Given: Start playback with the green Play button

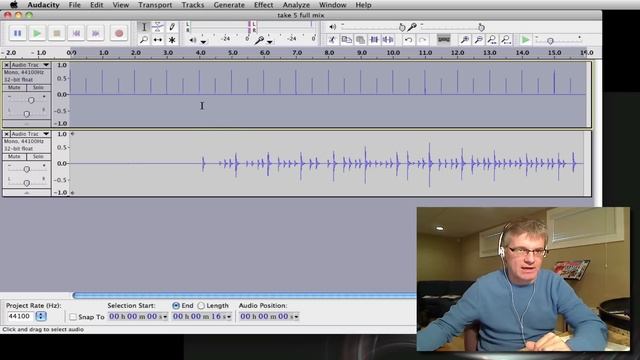Looking at the screenshot, I should point(37,33).
